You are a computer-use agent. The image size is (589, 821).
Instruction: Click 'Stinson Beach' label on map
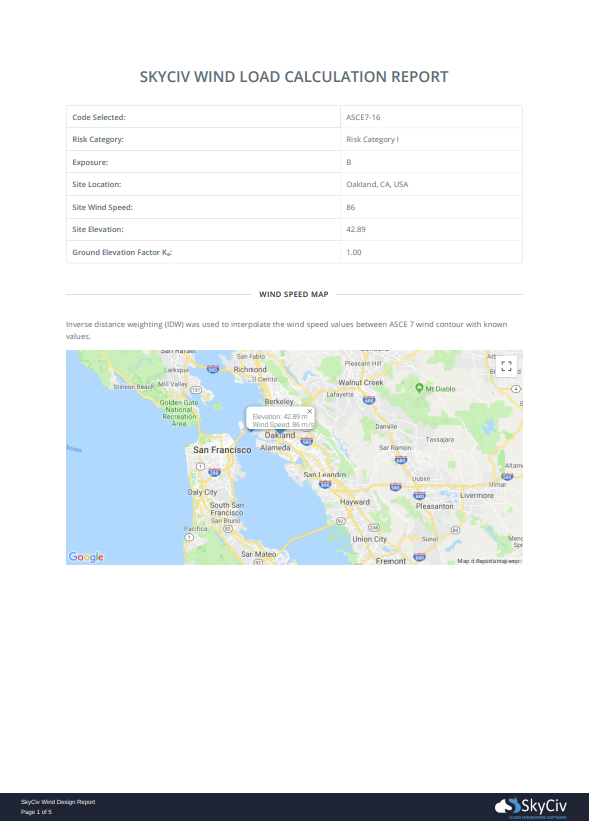pos(134,387)
